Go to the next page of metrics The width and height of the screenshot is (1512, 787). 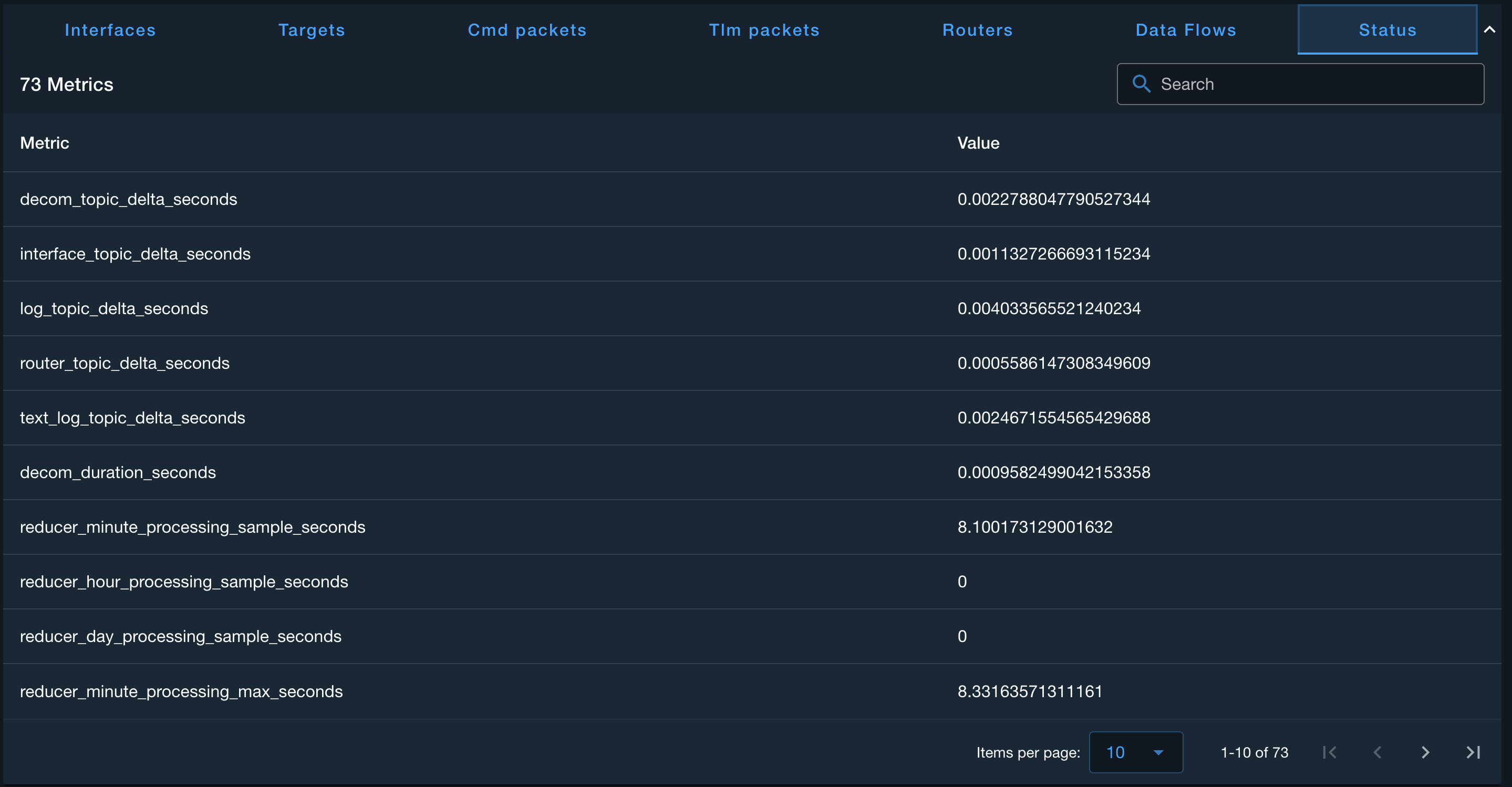coord(1425,752)
